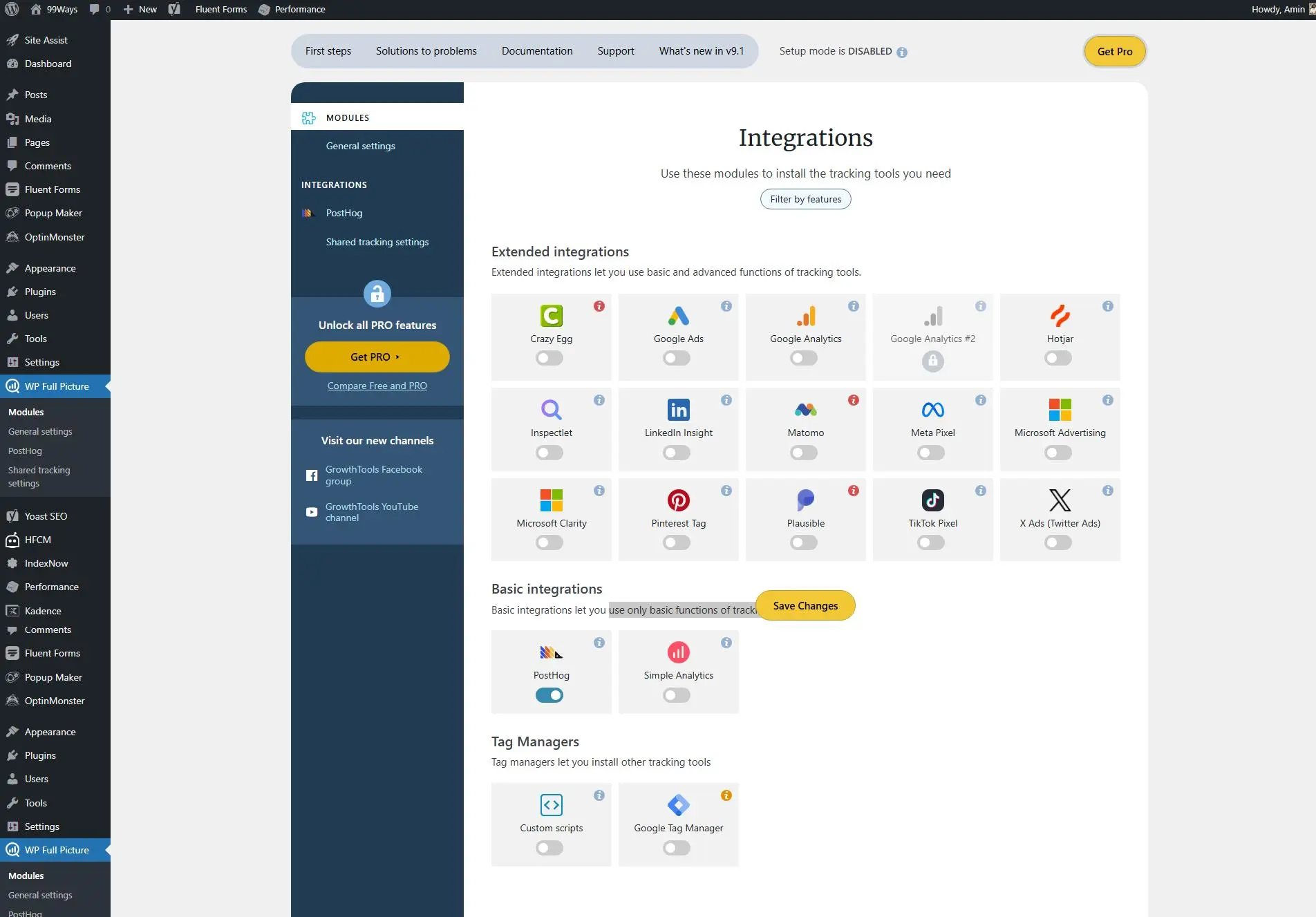Viewport: 1316px width, 917px height.
Task: Click the top Get Pro button
Action: (x=1115, y=51)
